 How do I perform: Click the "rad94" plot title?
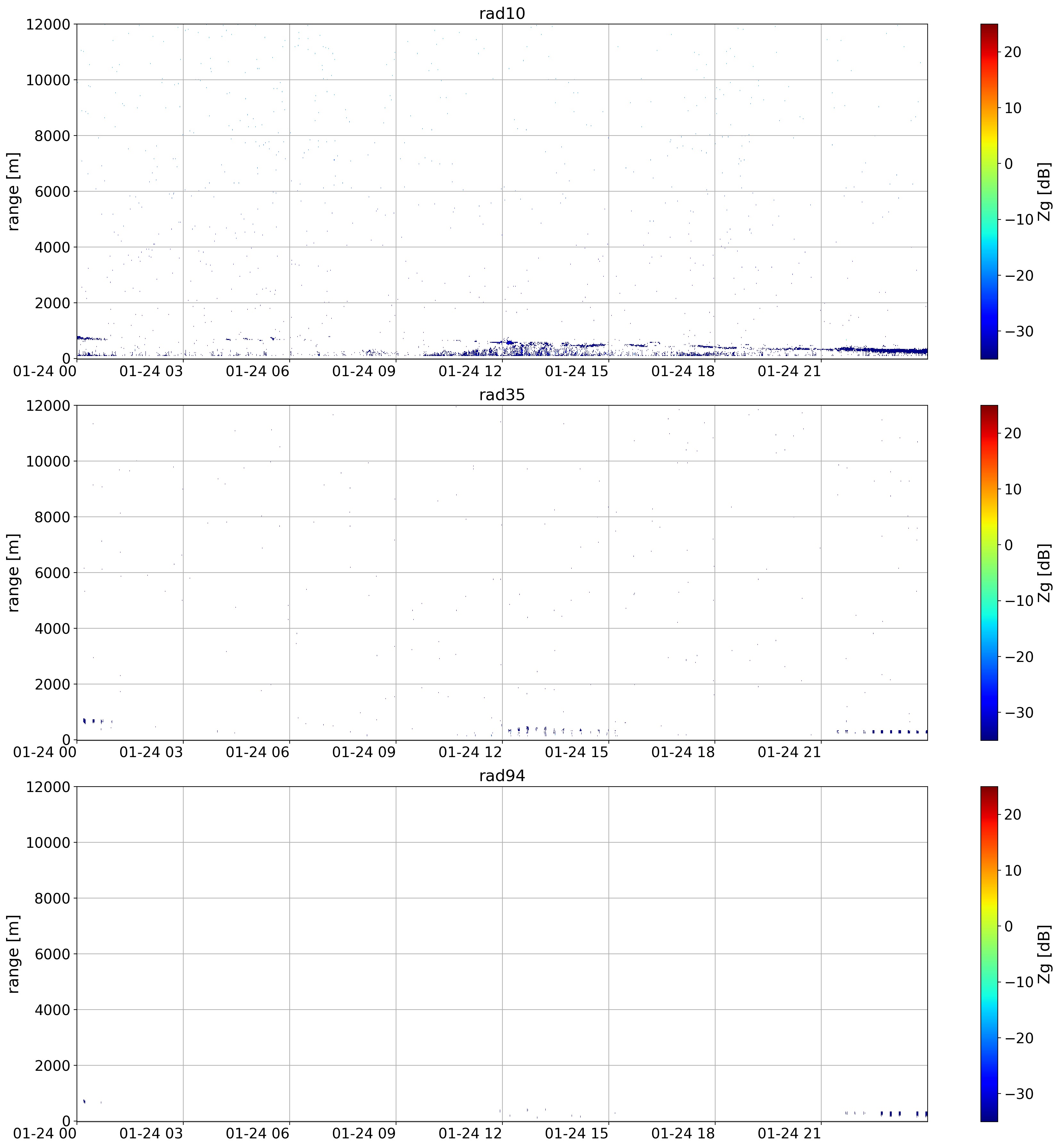click(x=502, y=775)
